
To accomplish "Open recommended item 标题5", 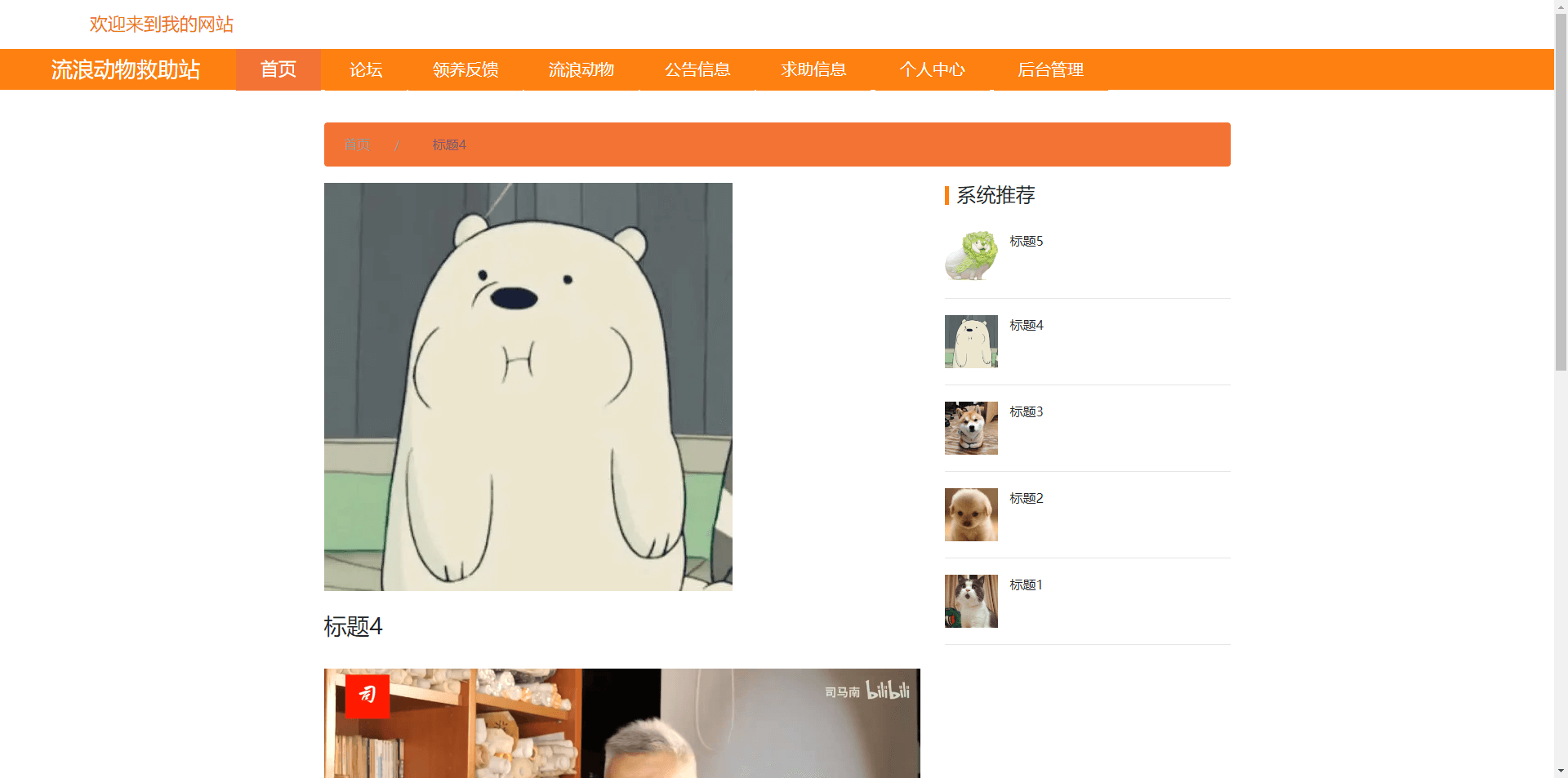I will [1027, 241].
